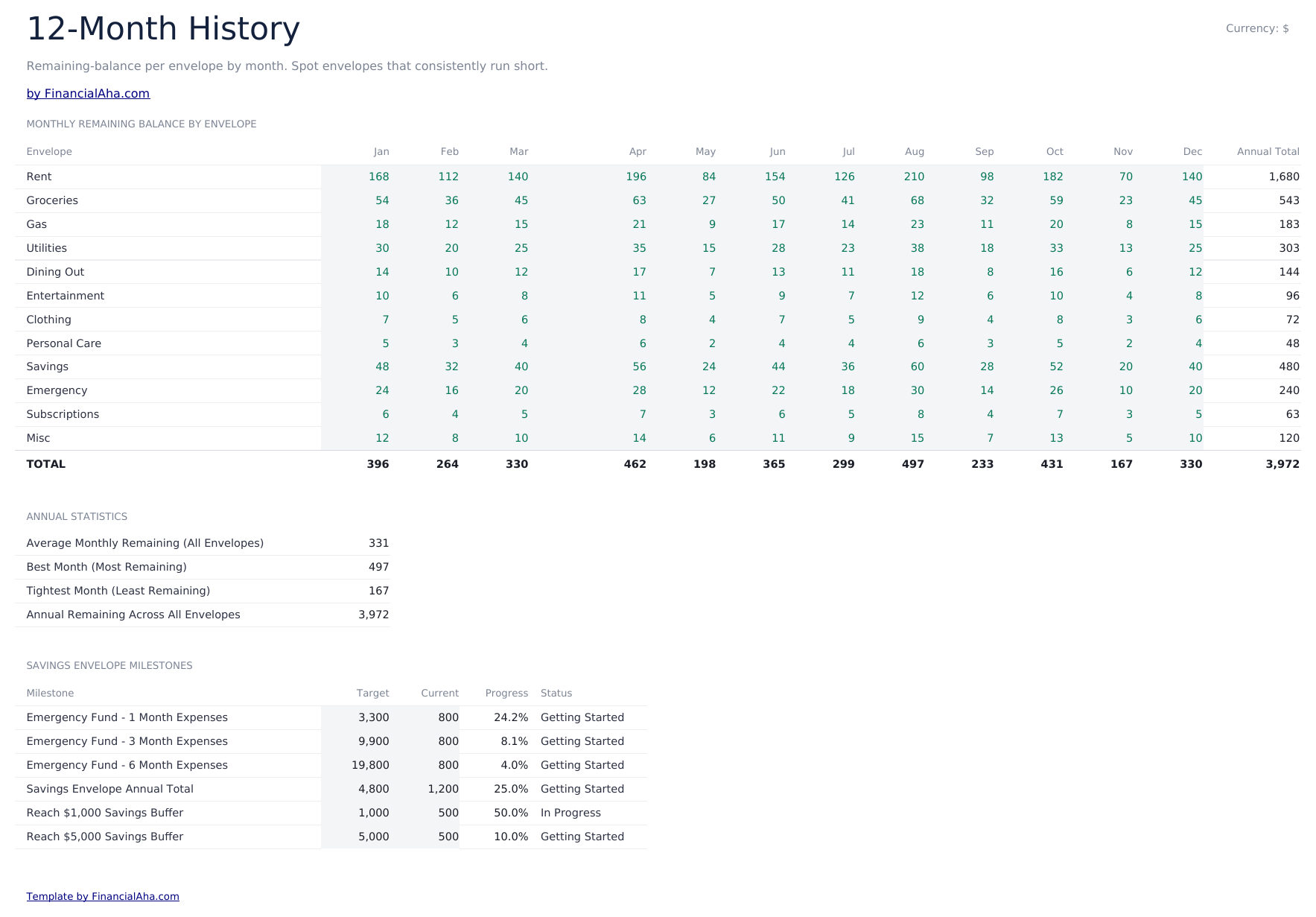
Task: Click Reach $5,000 Savings Buffer milestone
Action: [x=105, y=837]
